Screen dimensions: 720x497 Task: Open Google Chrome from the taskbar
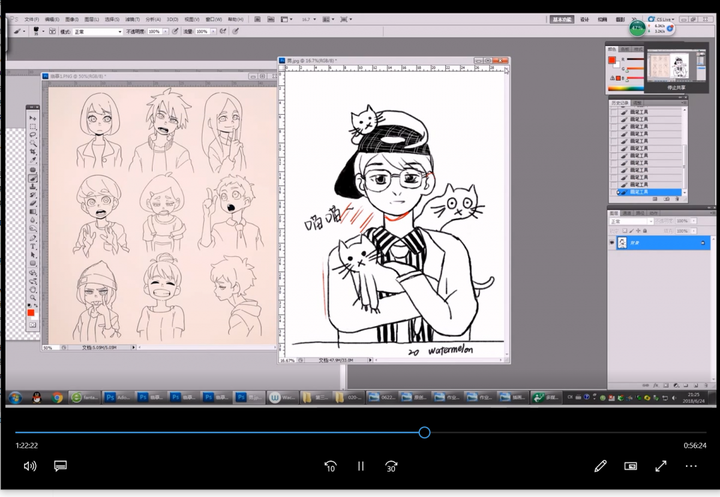click(x=57, y=397)
